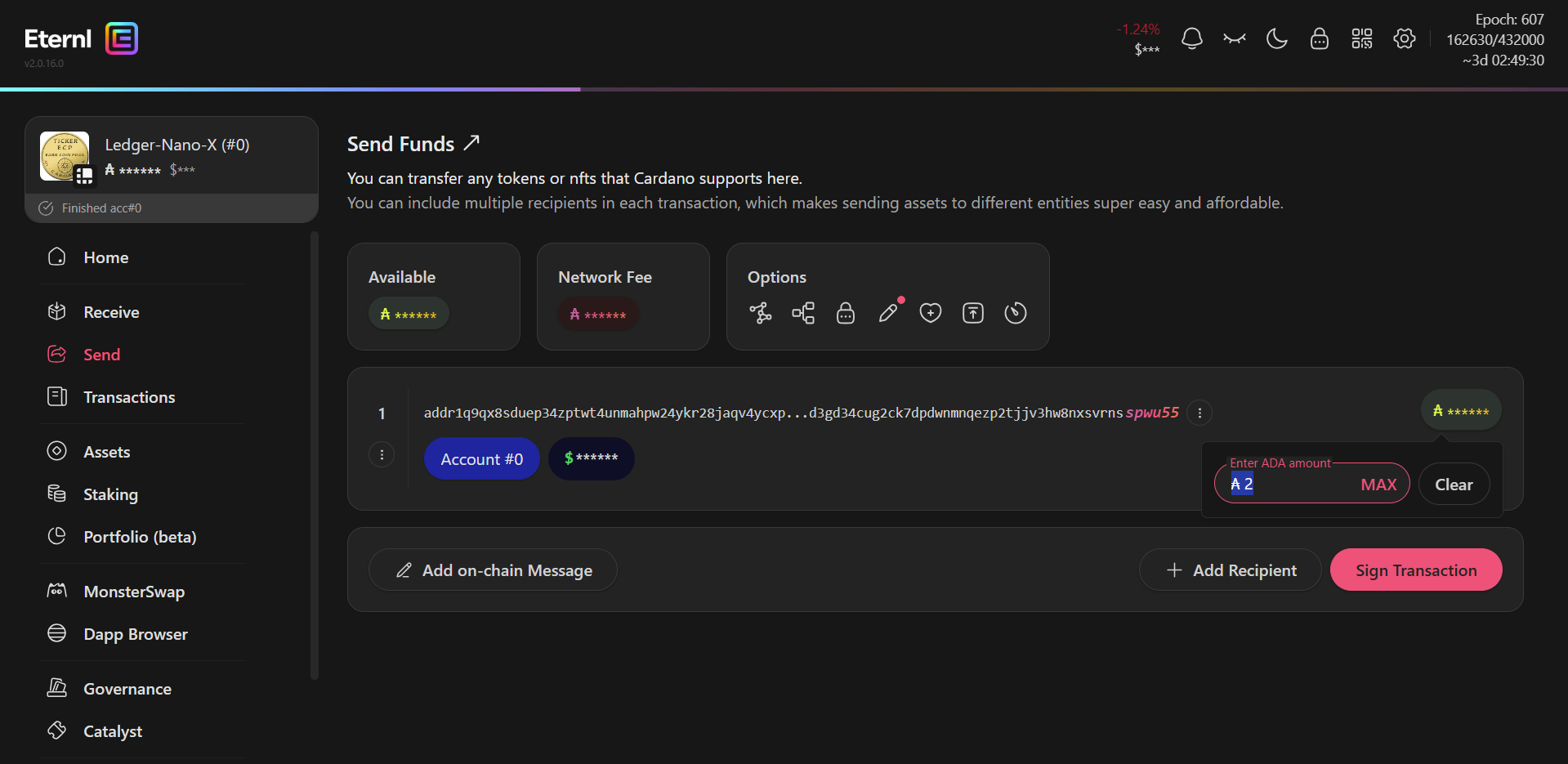Click the Enter ADA amount input field

pyautogui.click(x=1299, y=485)
